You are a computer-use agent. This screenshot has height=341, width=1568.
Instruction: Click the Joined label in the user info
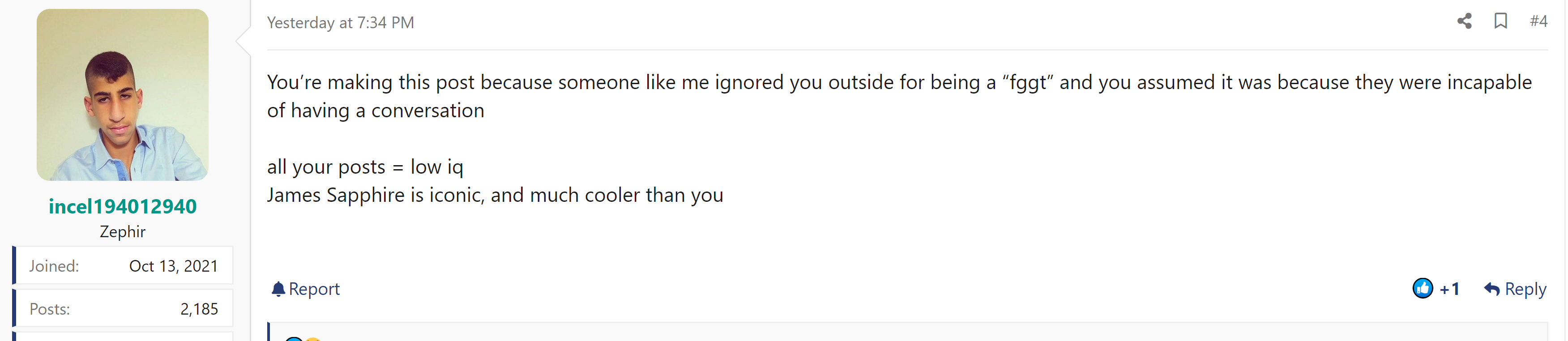(54, 266)
